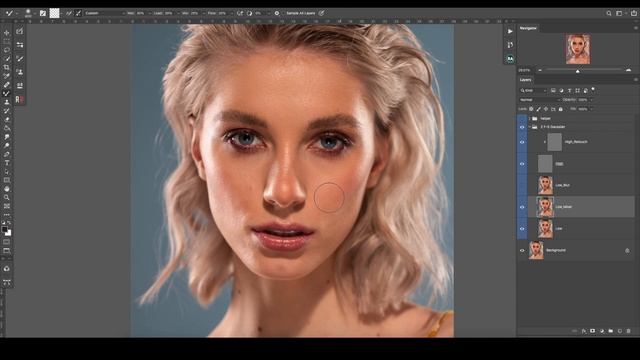Toggle lock transparent pixels icon
The height and width of the screenshot is (360, 640).
click(x=531, y=109)
